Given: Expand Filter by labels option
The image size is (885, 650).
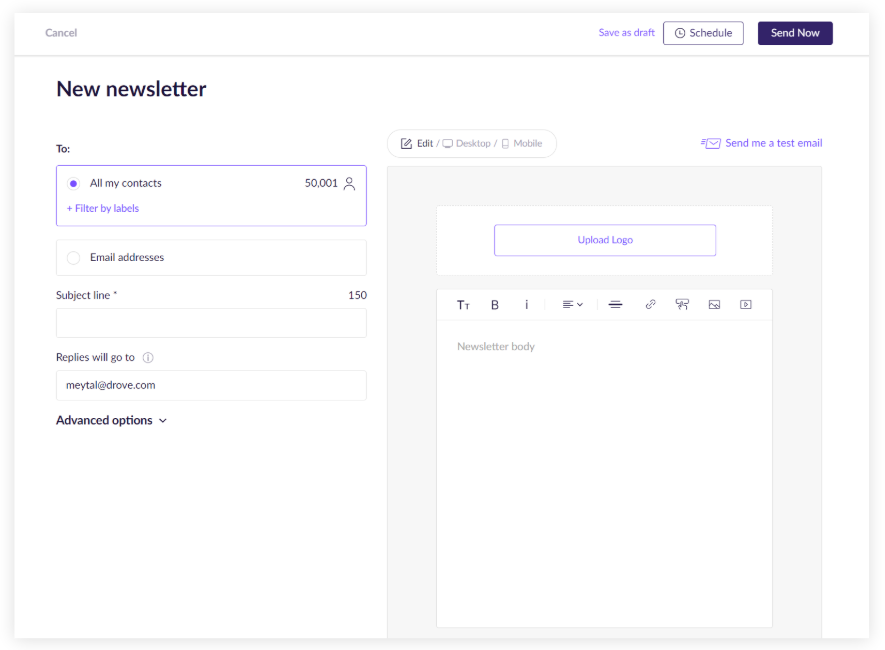Looking at the screenshot, I should [103, 209].
